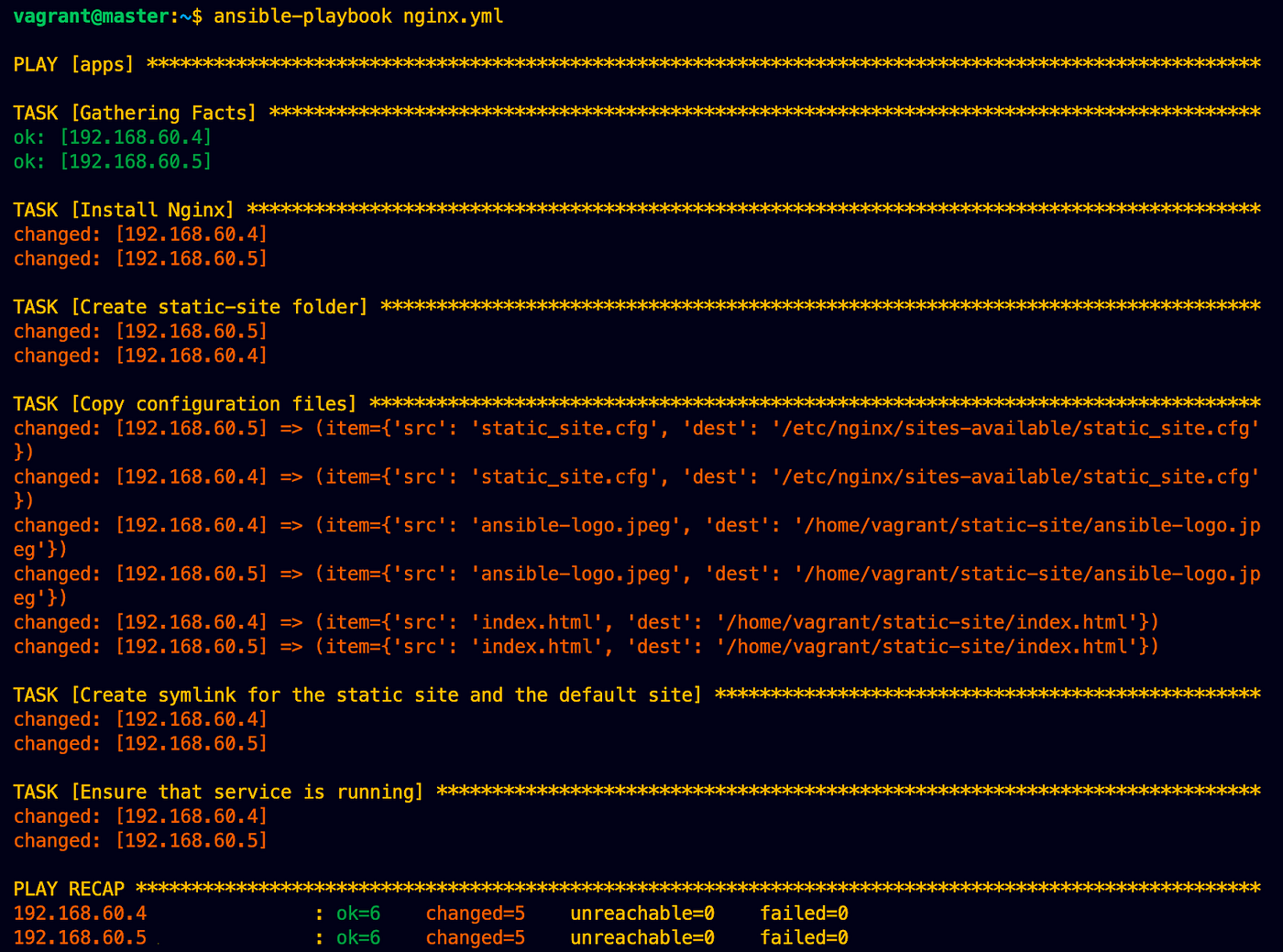The width and height of the screenshot is (1283, 952).
Task: Click the changed=5 count for 192.168.60.5
Action: (475, 936)
